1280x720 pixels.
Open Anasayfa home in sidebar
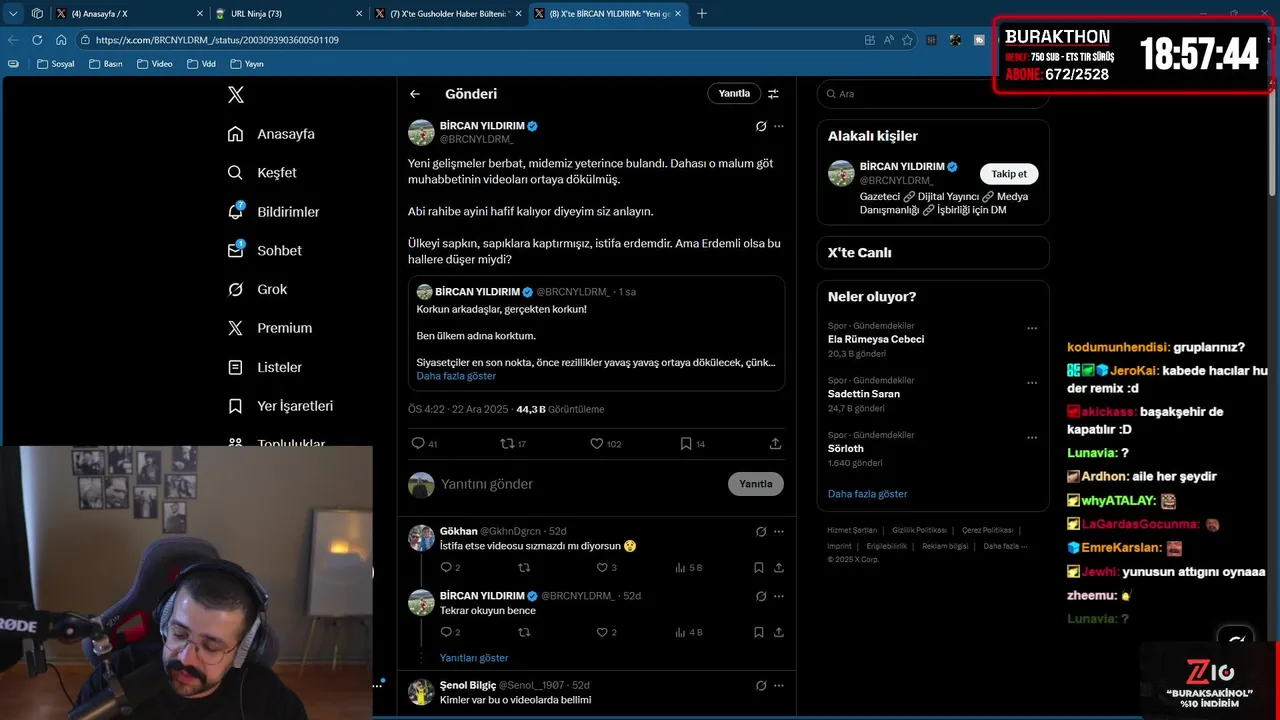271,134
